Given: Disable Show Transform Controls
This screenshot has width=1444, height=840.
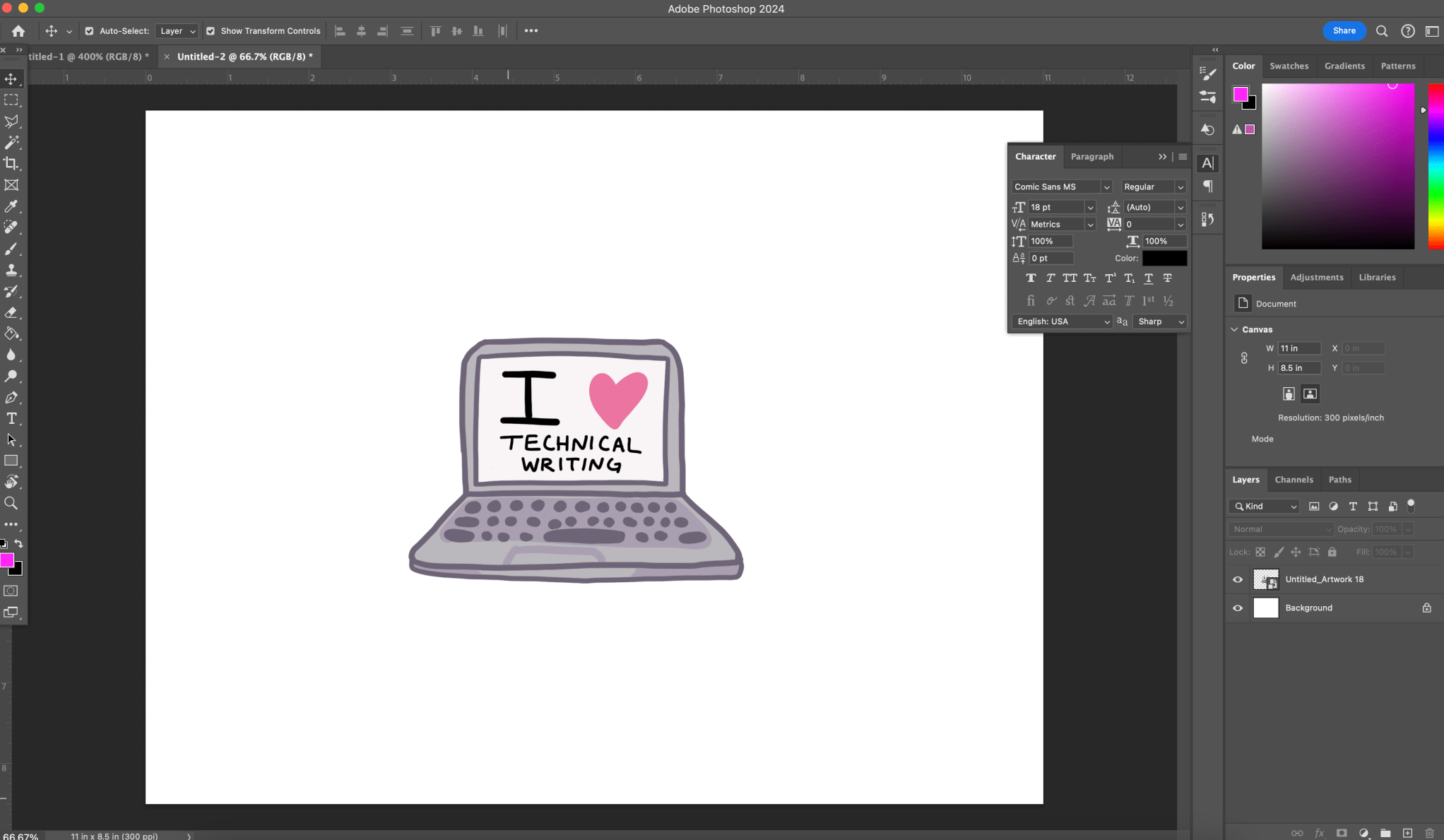Looking at the screenshot, I should [211, 30].
